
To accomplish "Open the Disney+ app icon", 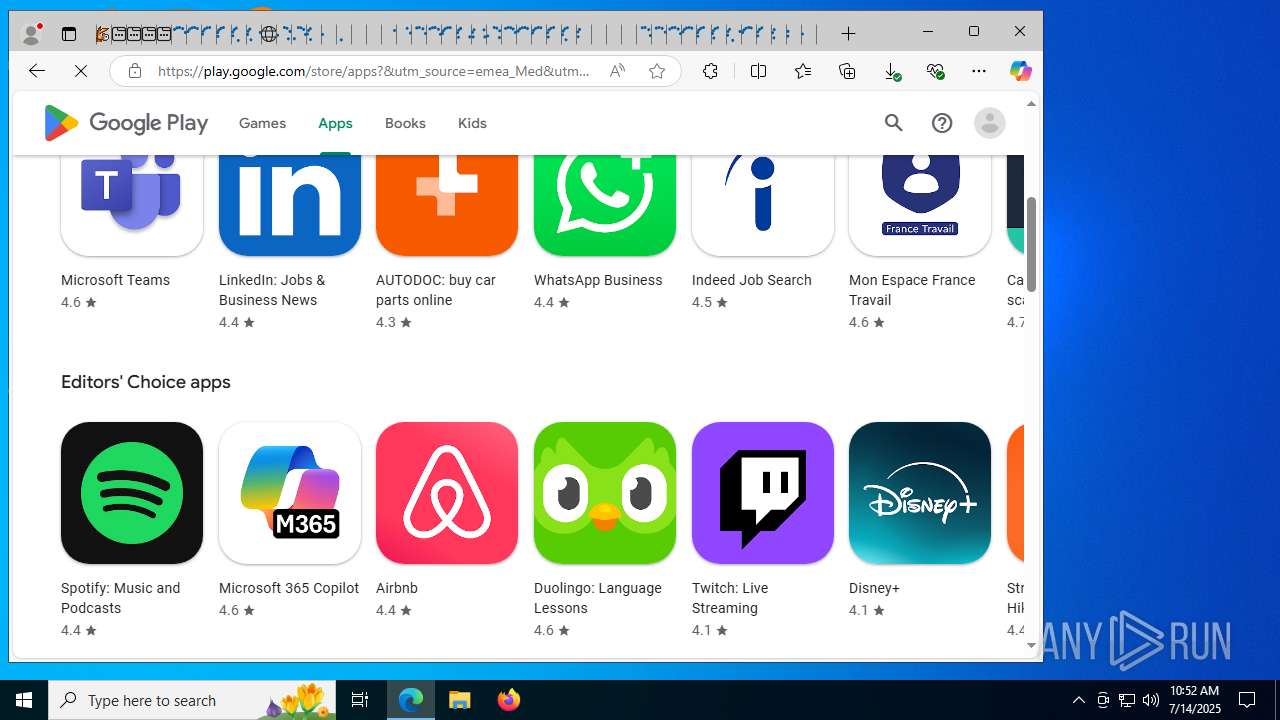I will [x=920, y=493].
